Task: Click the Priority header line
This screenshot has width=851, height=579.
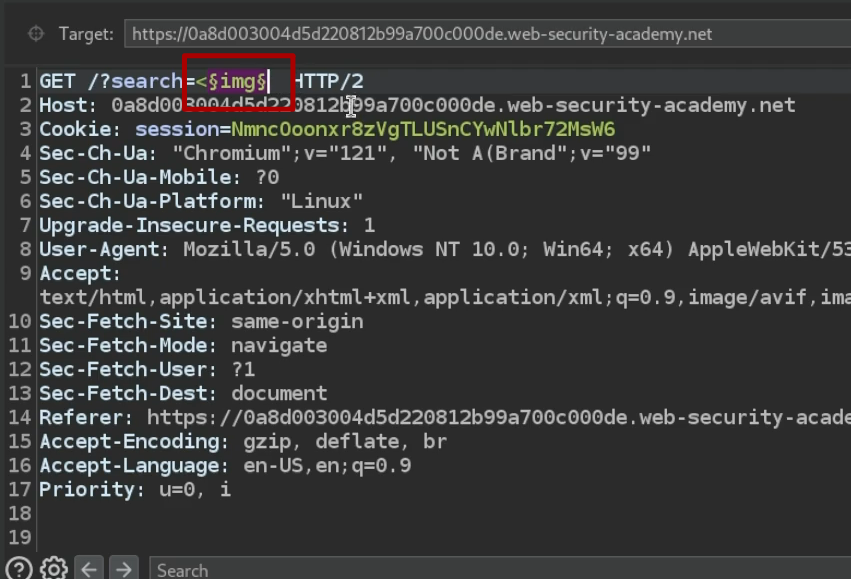Action: pyautogui.click(x=134, y=489)
